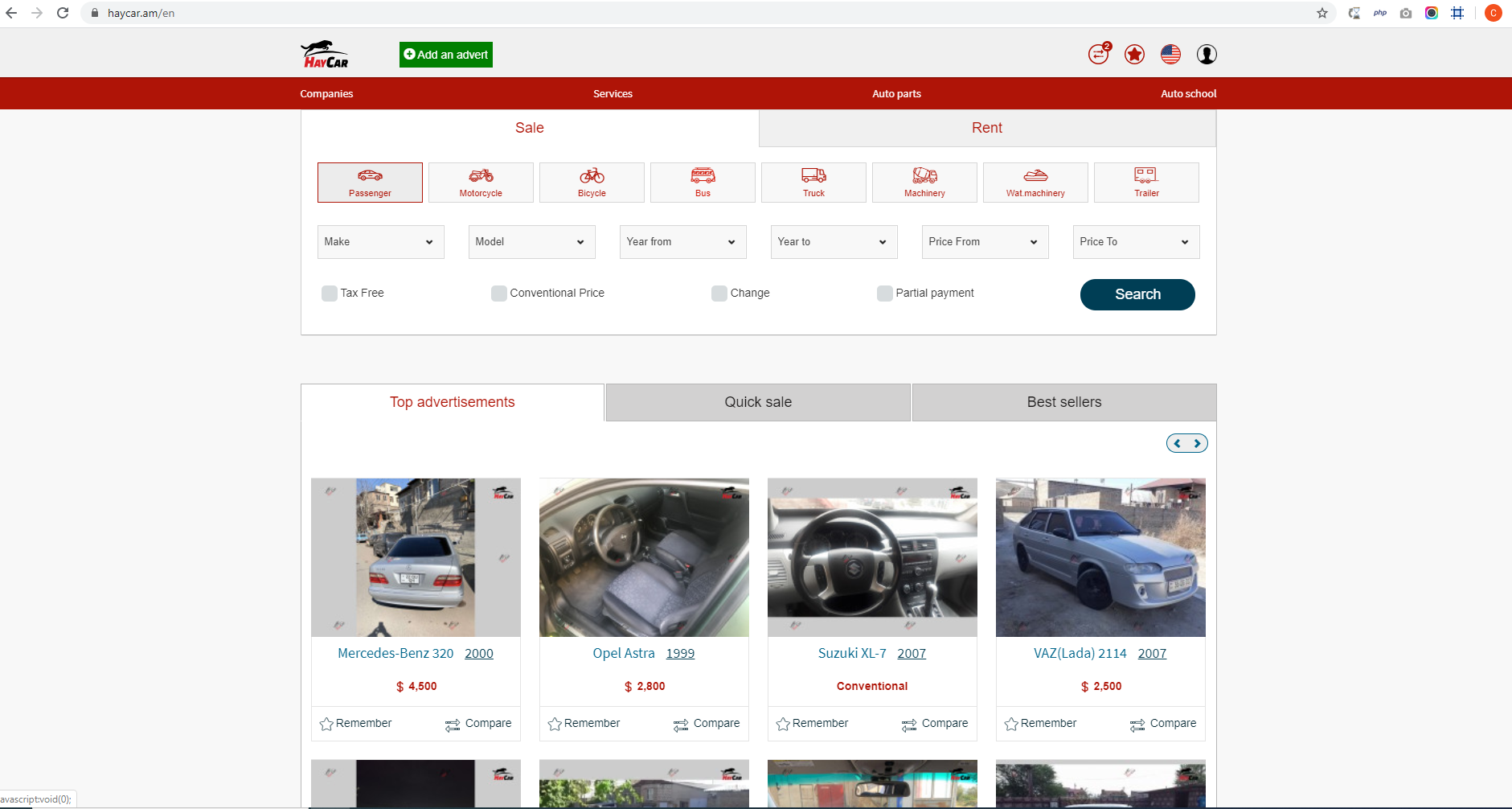Remember the Mercedes-Benz 320 advert

(355, 724)
